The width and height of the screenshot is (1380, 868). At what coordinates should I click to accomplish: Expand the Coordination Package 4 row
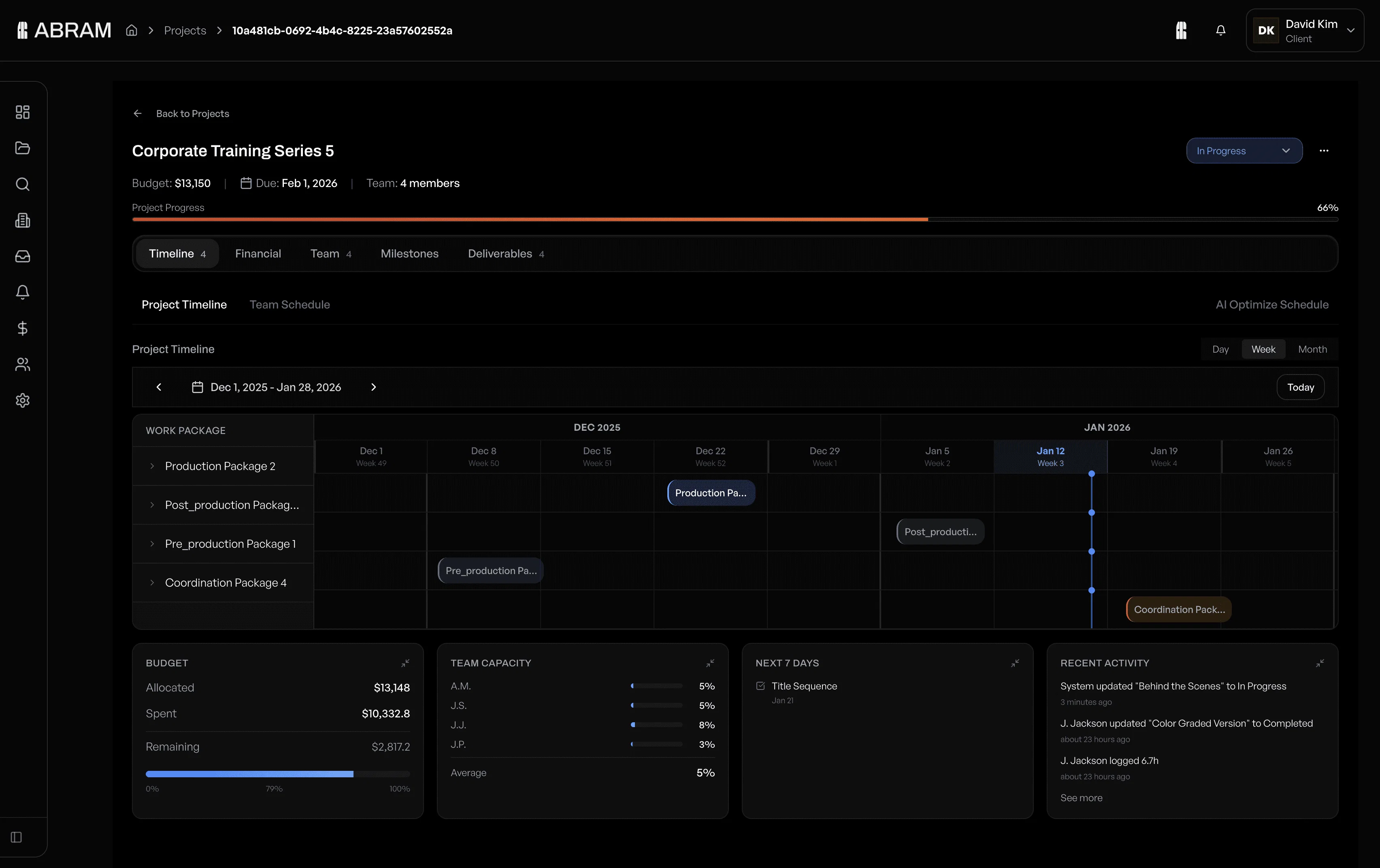tap(152, 583)
